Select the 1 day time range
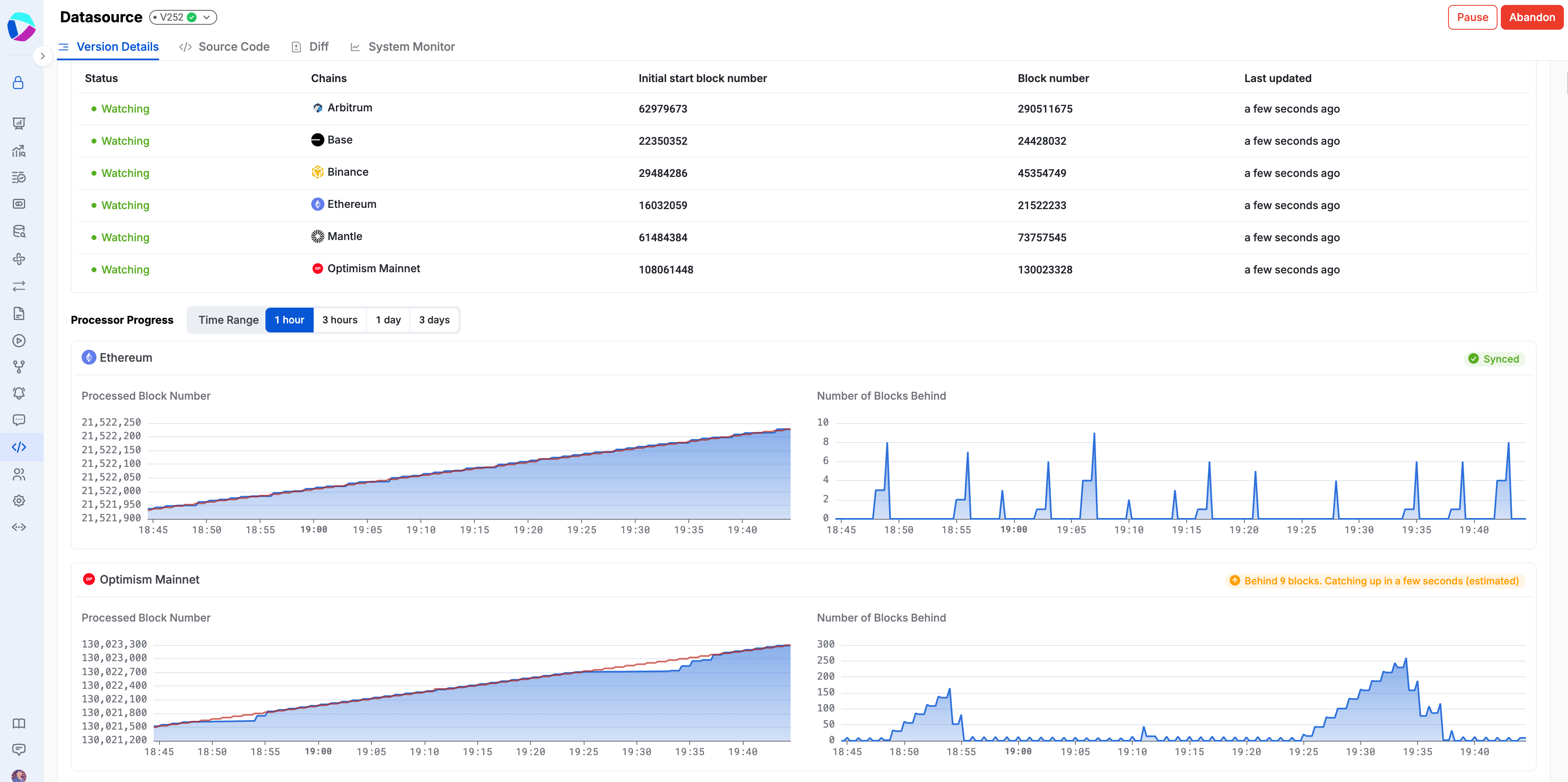The width and height of the screenshot is (1568, 782). click(x=388, y=320)
